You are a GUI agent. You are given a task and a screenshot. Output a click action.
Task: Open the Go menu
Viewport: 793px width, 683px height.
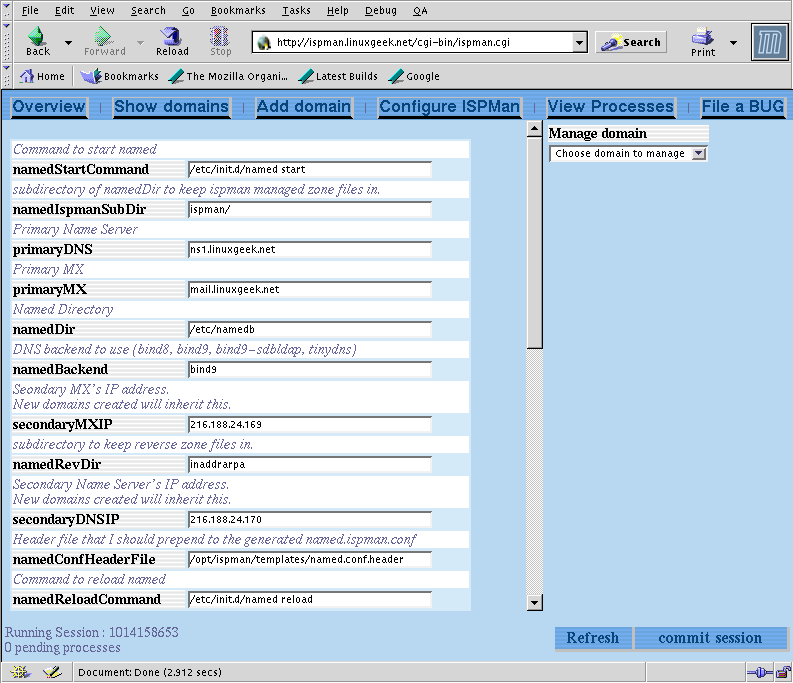pos(188,11)
